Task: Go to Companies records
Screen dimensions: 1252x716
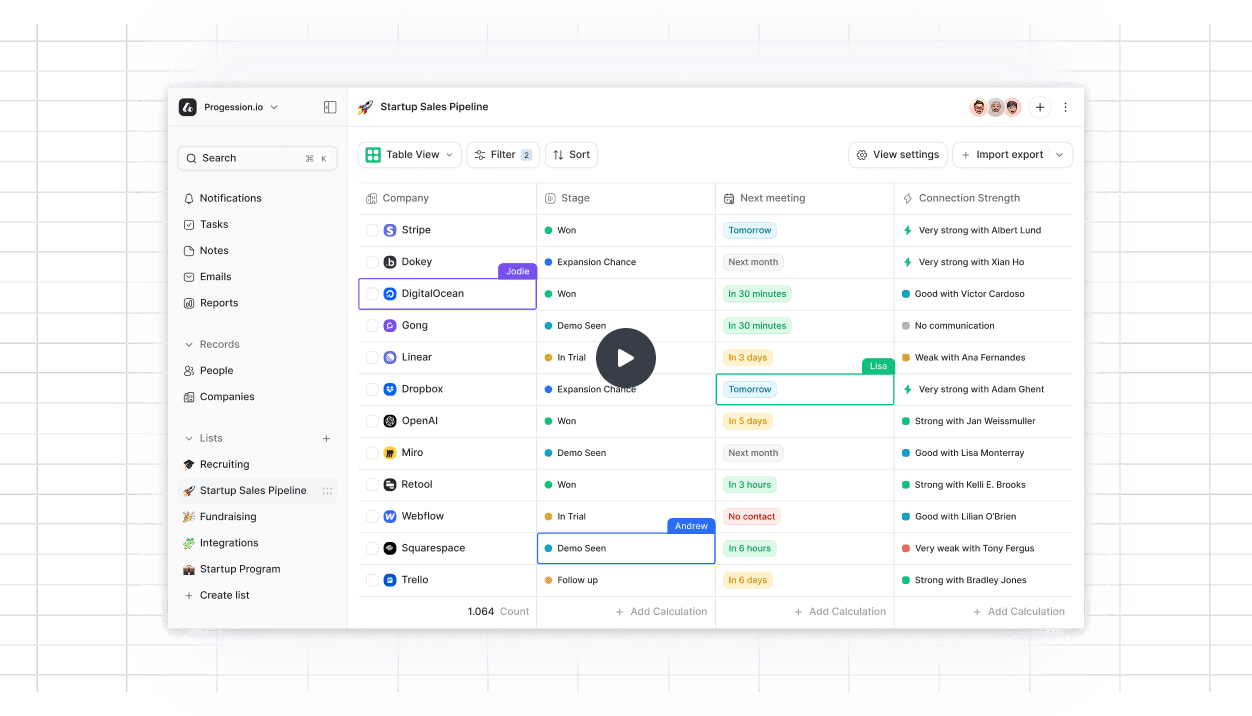Action: (x=227, y=397)
